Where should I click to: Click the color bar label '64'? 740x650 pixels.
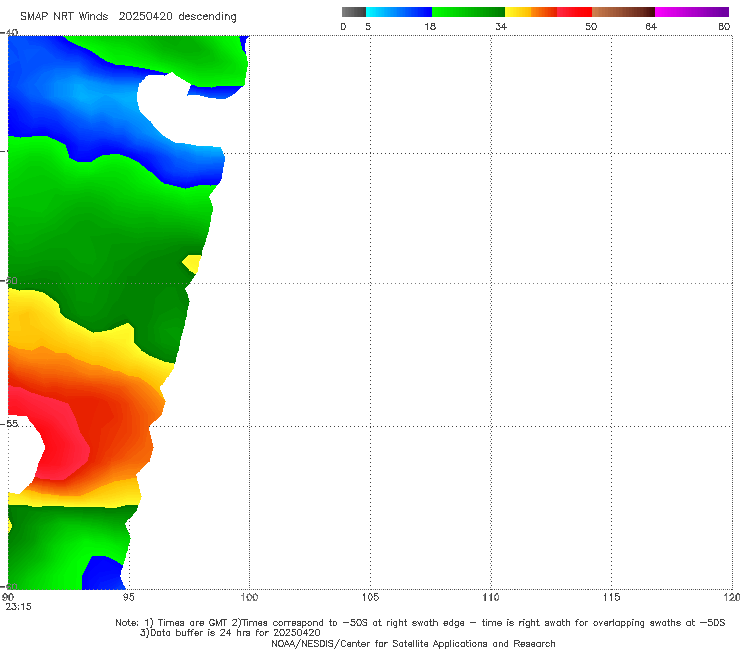(x=651, y=26)
